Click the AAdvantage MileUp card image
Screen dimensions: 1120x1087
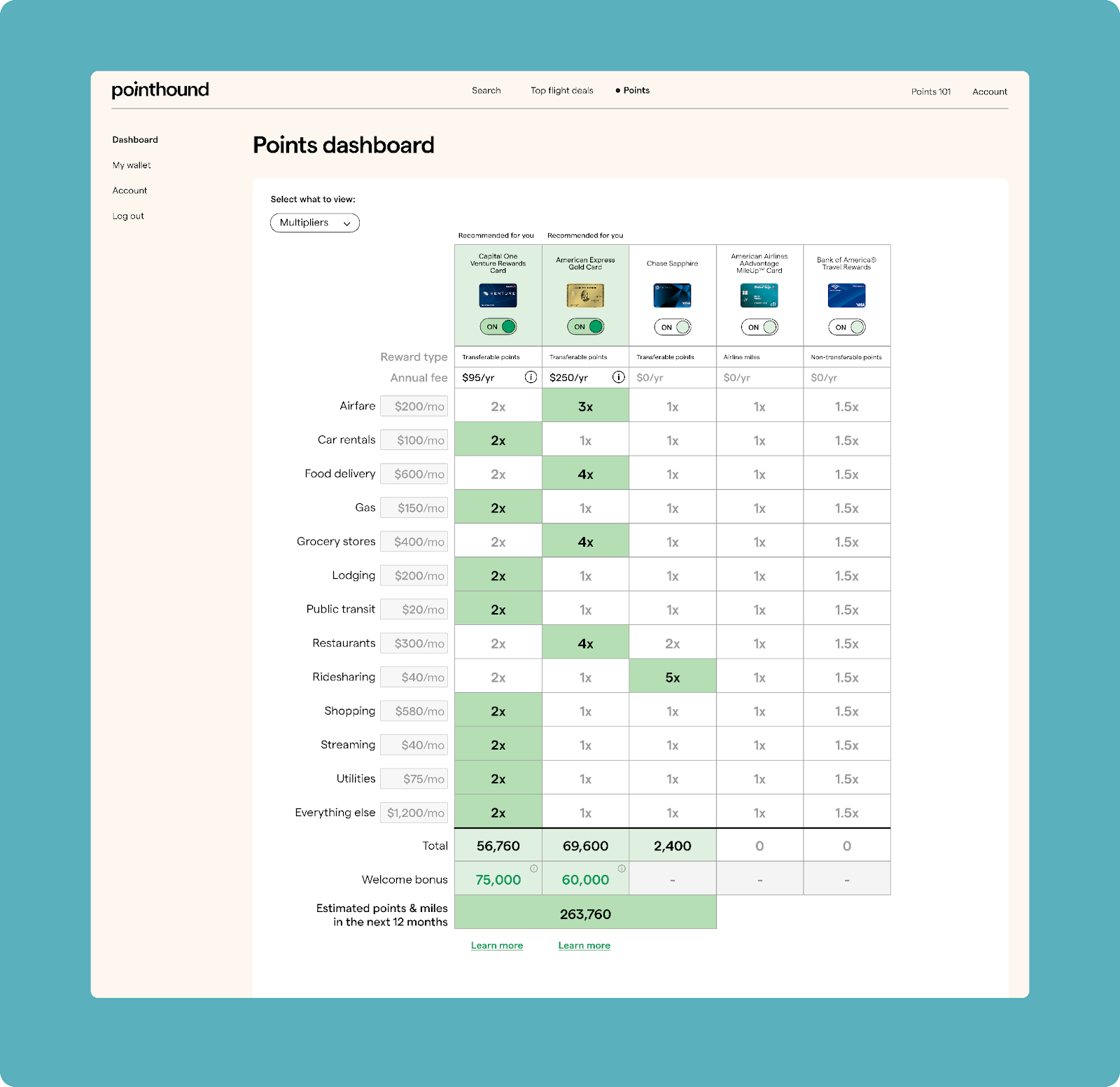(759, 295)
